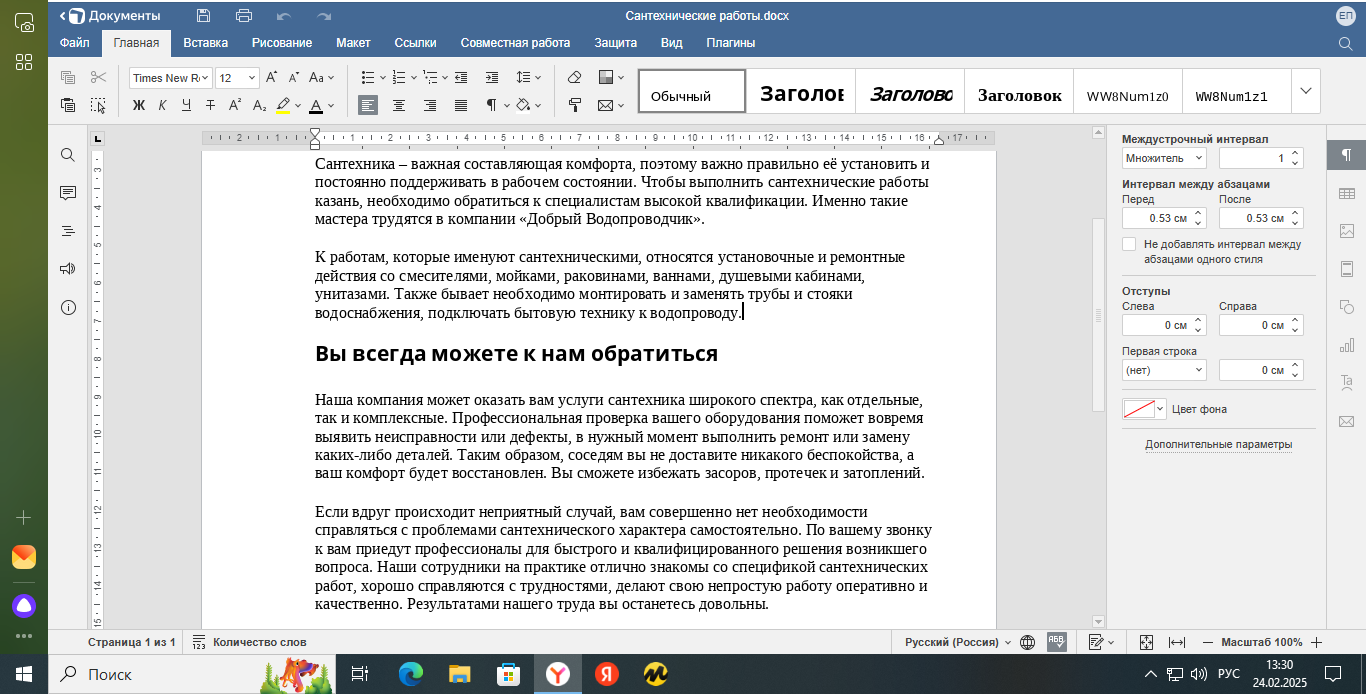Viewport: 1366px width, 694px height.
Task: Align text right
Action: click(x=430, y=105)
